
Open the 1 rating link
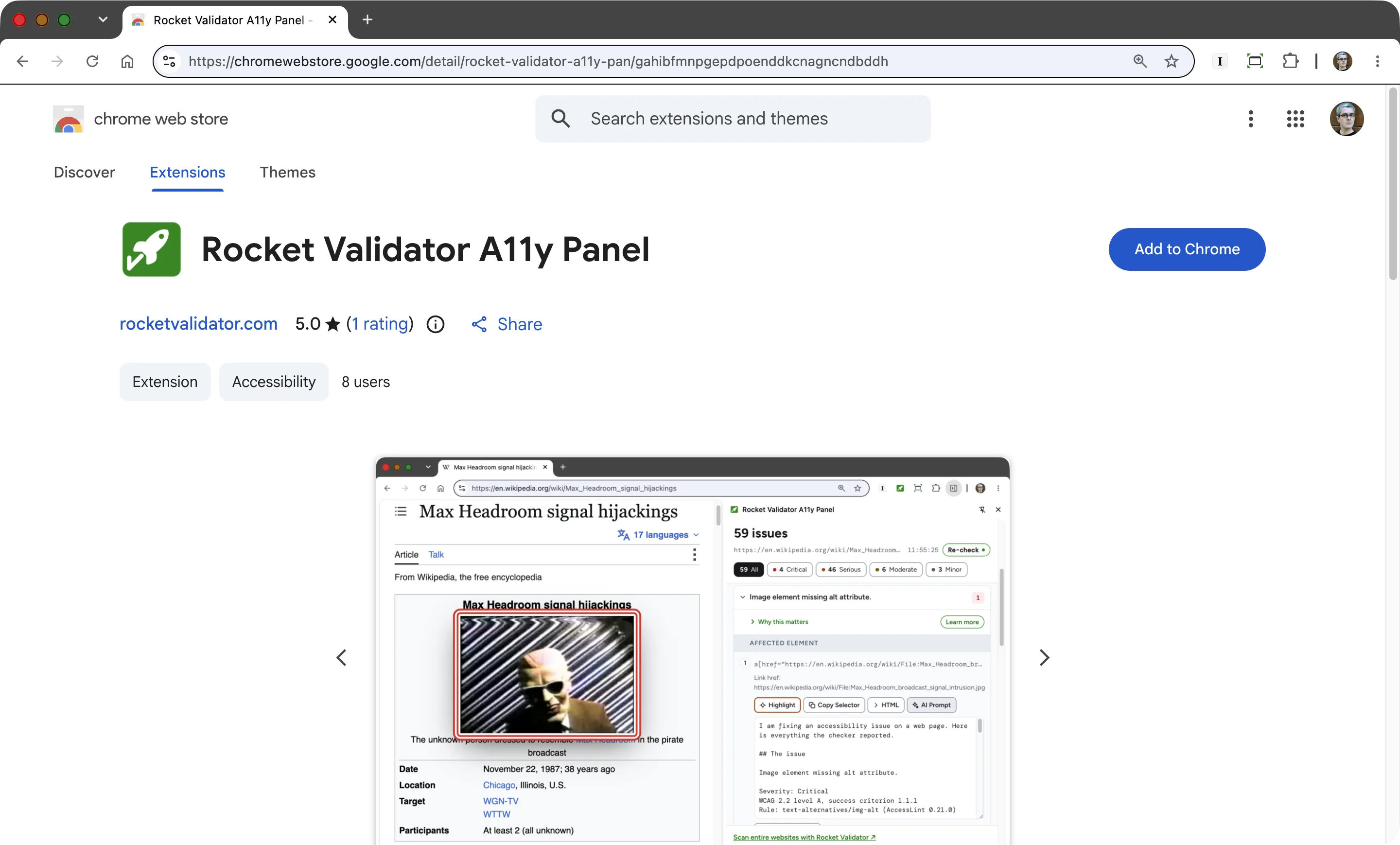(x=380, y=323)
